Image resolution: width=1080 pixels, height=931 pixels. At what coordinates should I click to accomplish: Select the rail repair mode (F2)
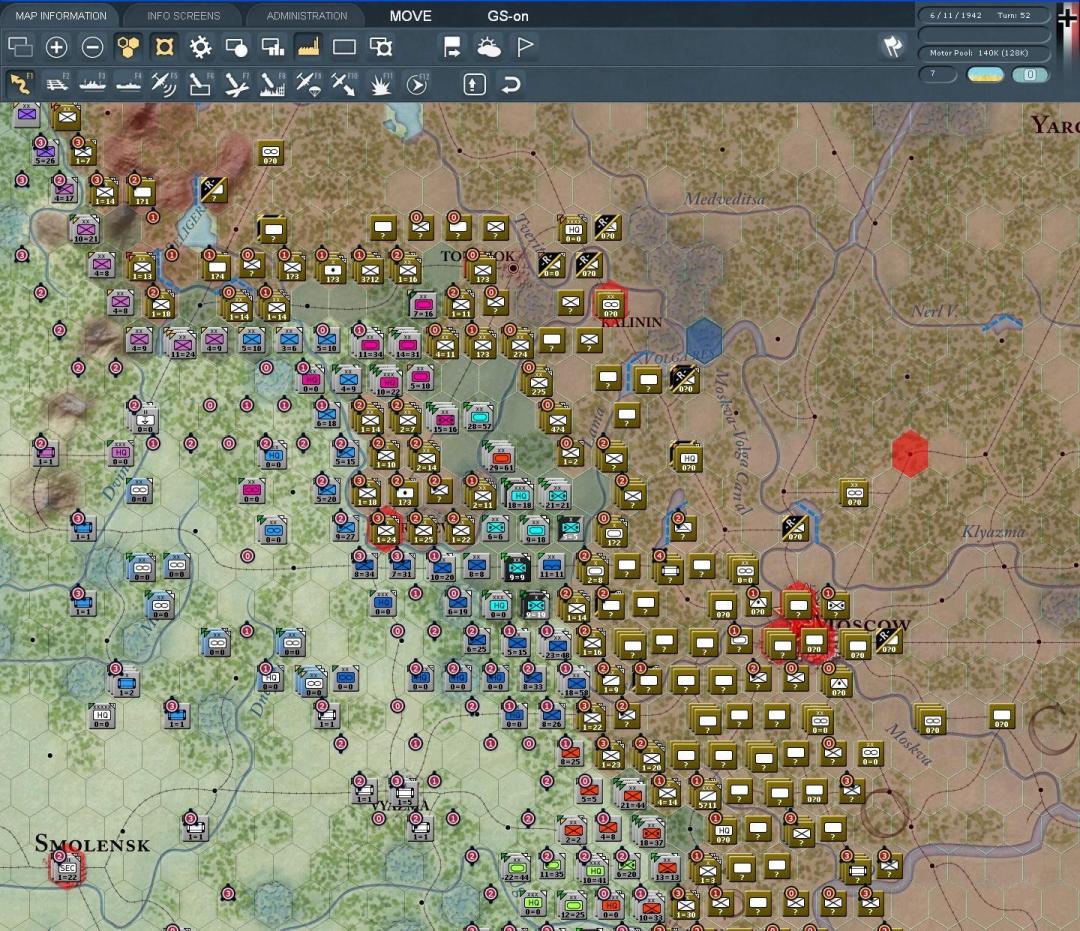tap(56, 85)
